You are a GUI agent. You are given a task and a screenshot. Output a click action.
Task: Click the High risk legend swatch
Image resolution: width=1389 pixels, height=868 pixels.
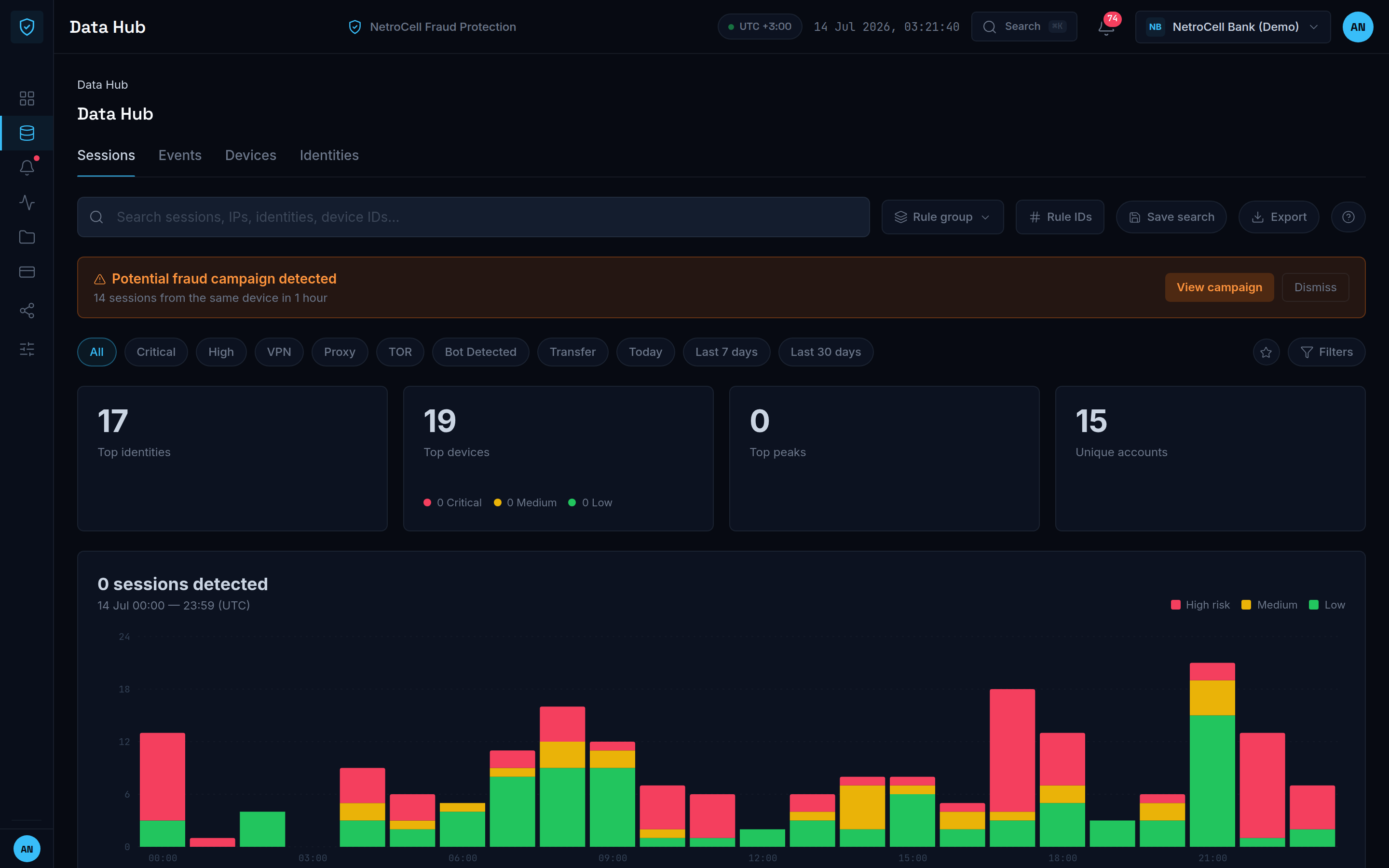pyautogui.click(x=1175, y=605)
